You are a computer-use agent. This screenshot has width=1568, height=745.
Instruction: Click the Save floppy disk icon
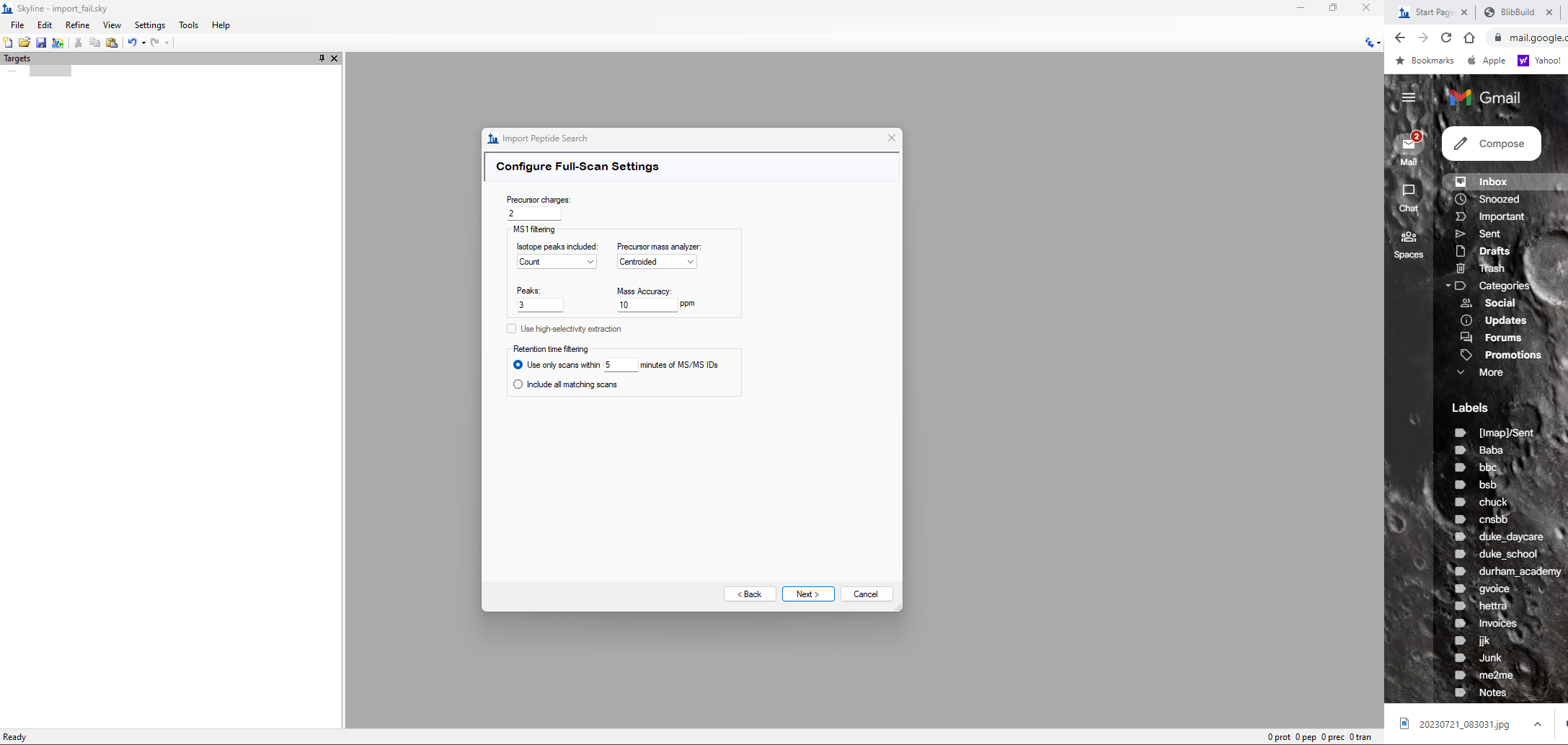pos(41,43)
